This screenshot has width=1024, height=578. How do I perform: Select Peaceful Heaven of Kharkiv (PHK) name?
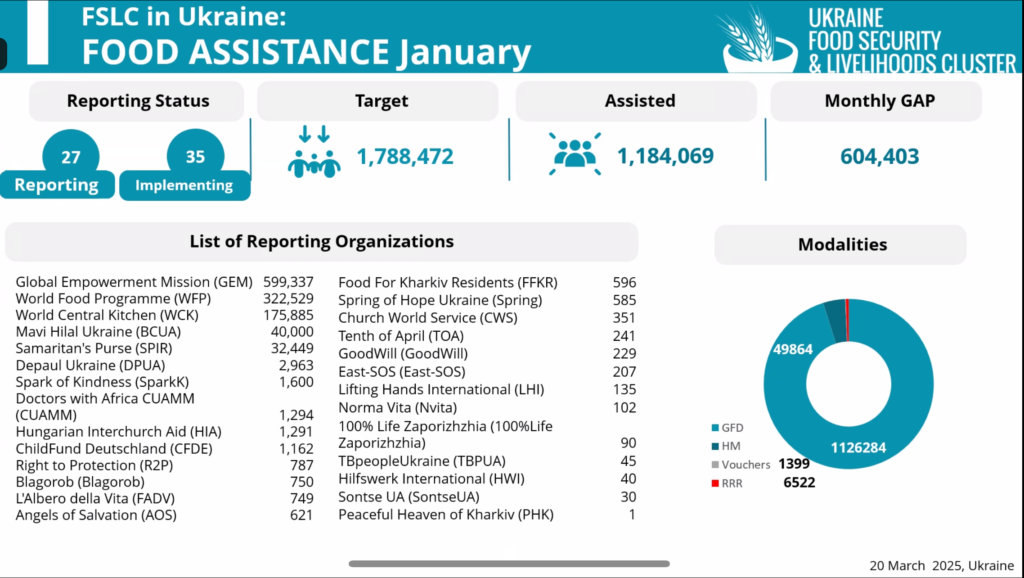point(446,515)
